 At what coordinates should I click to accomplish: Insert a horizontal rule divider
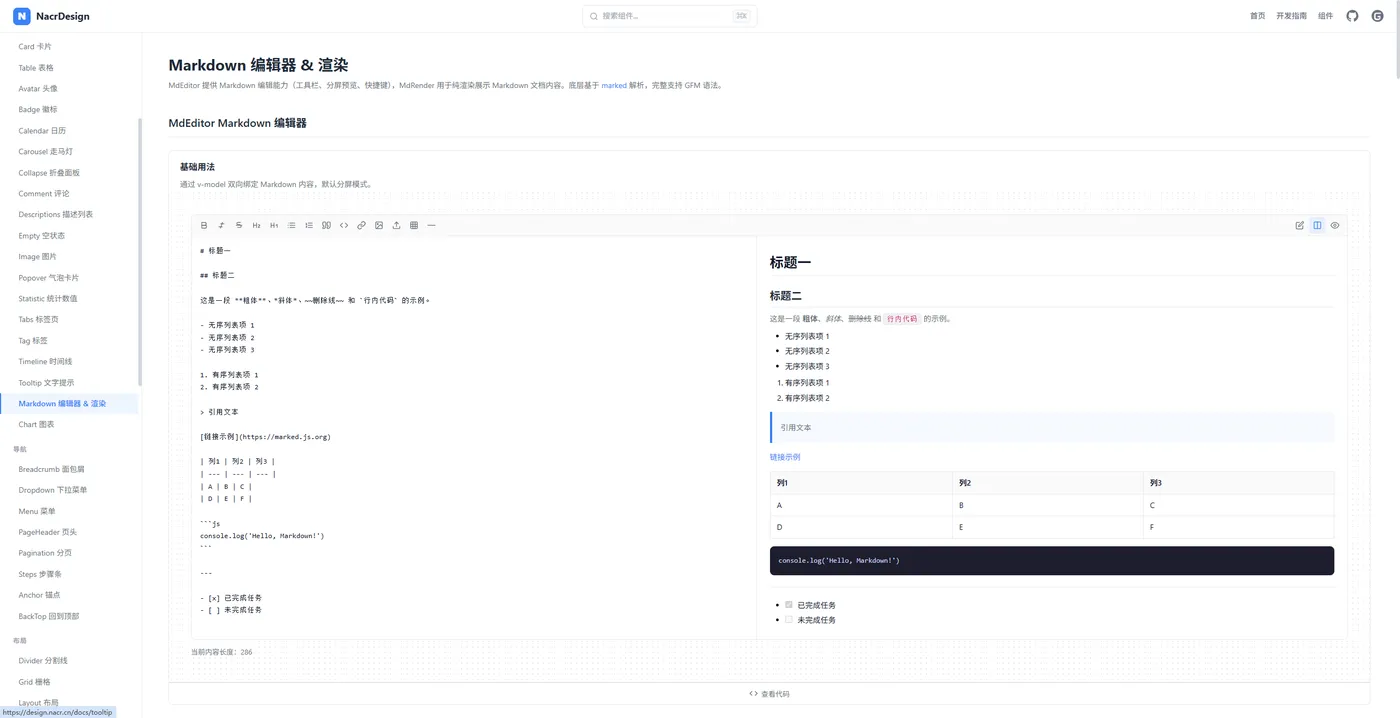tap(432, 225)
